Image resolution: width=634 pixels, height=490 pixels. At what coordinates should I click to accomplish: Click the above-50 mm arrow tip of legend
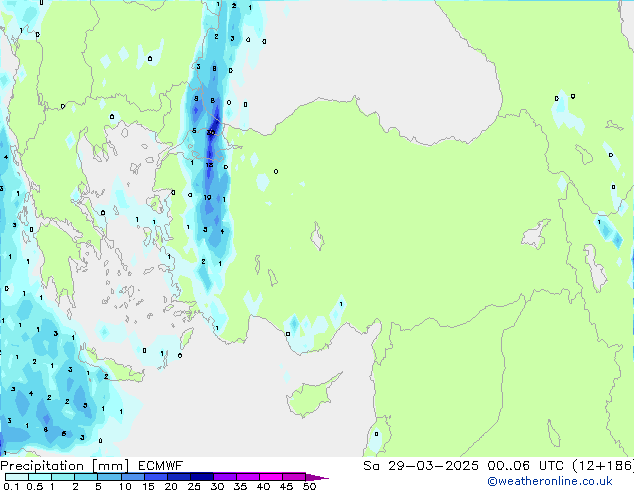point(316,477)
